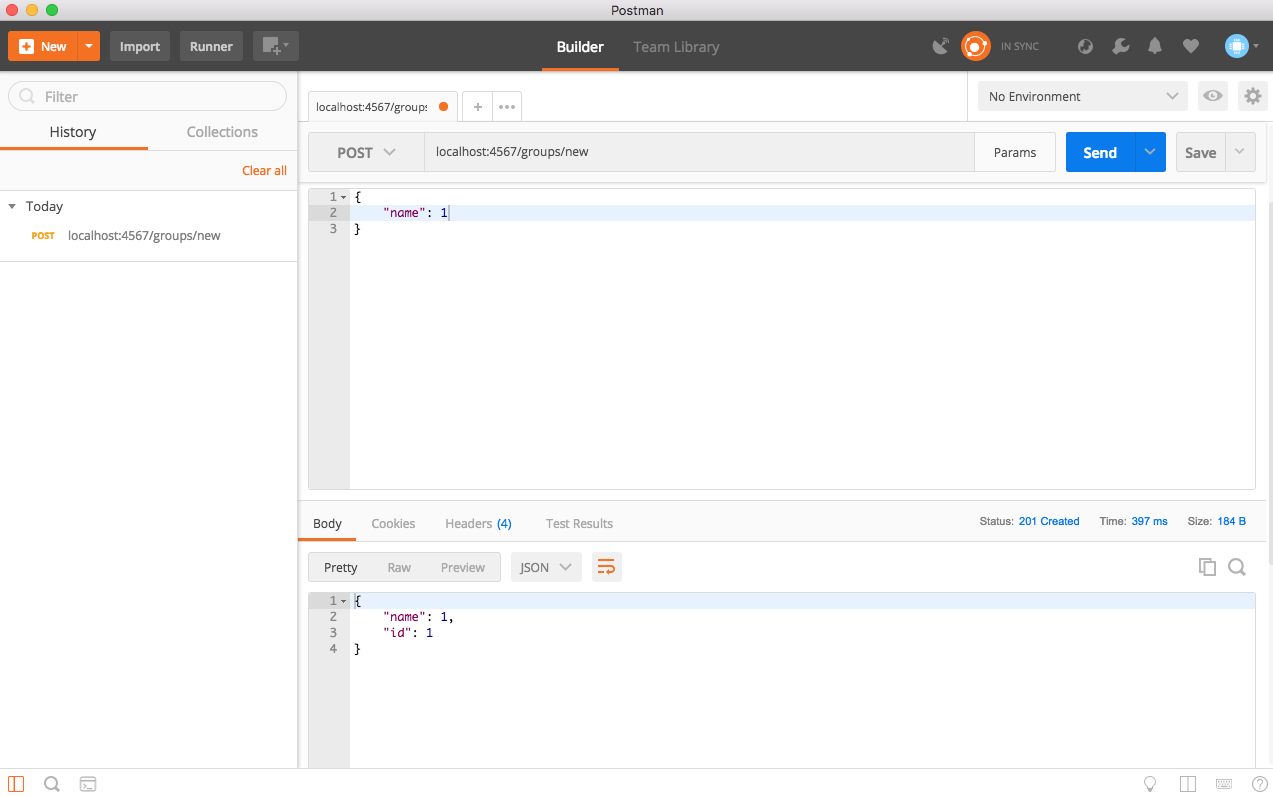The image size is (1273, 796).
Task: Click the lightbulb icon in status bar
Action: pos(1150,784)
